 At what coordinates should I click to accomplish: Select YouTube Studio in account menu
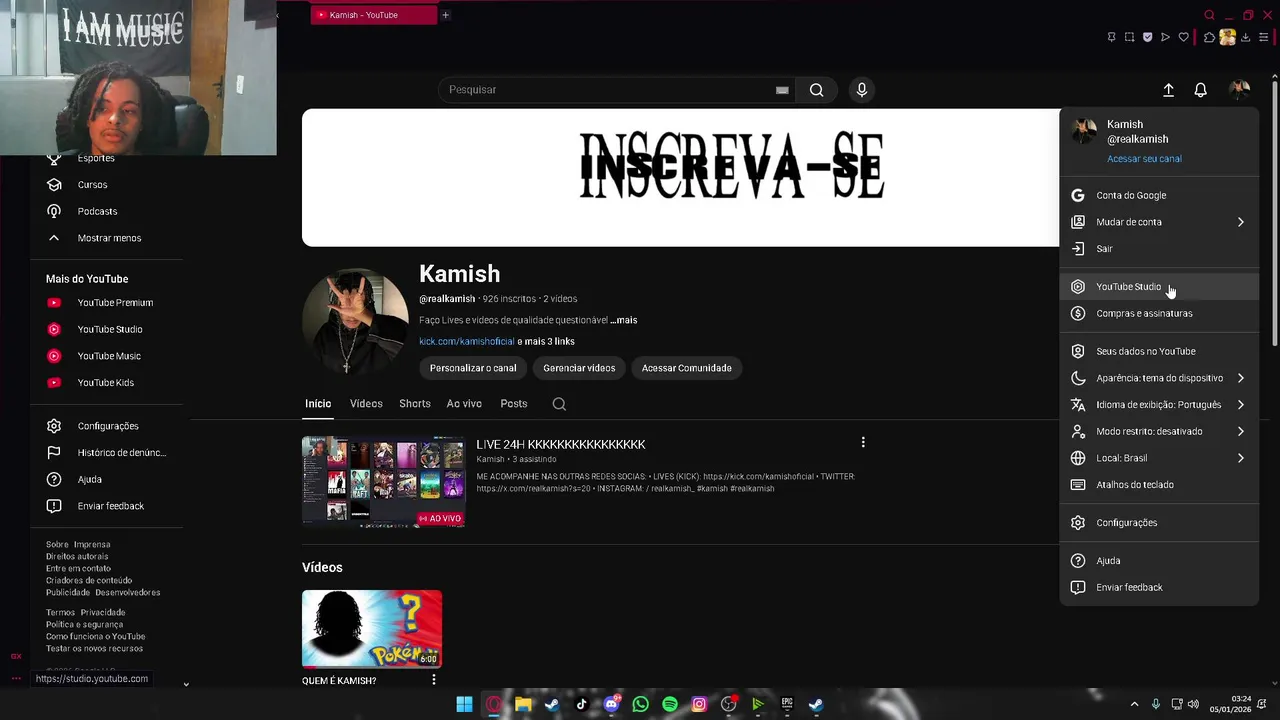(1159, 287)
